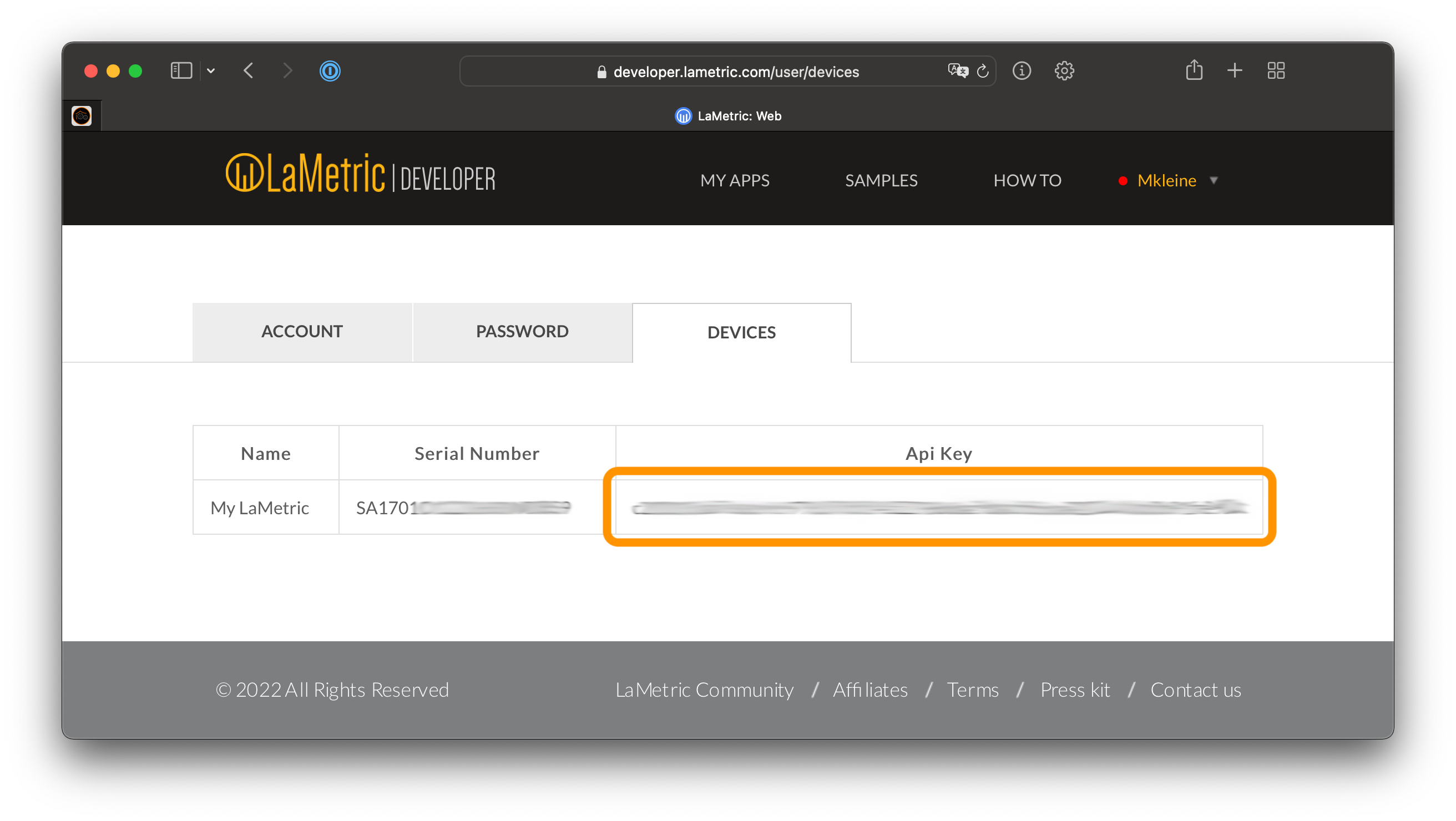Open SAMPLES in navigation

881,180
